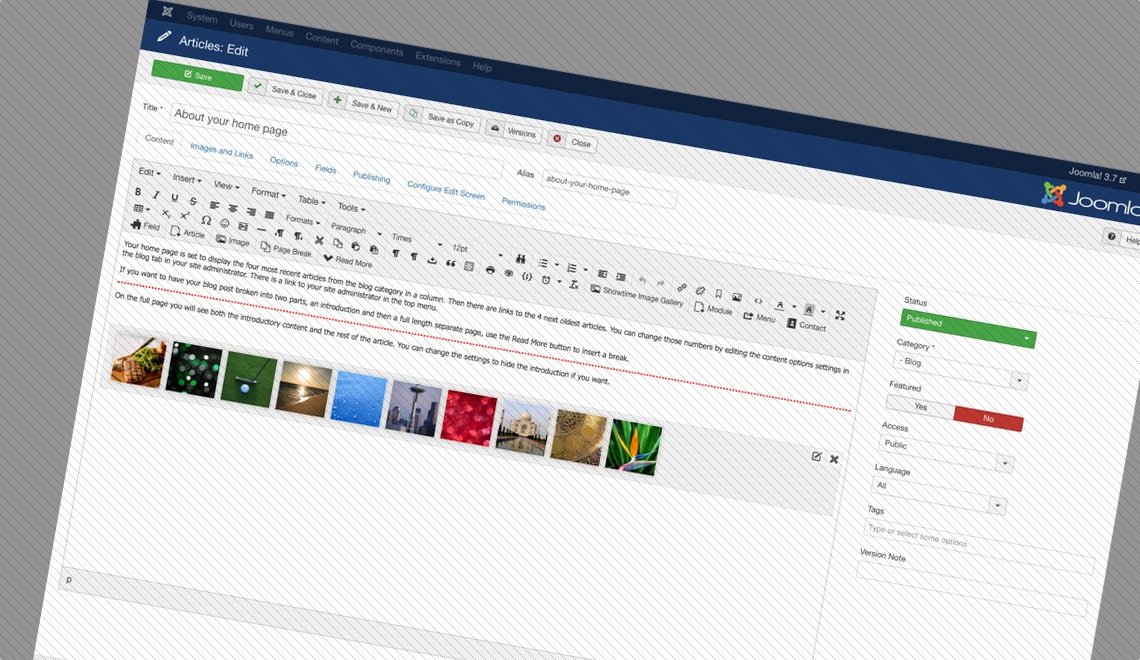Screen dimensions: 1140x660
Task: Insert an emoticon with the smiley icon
Action: point(225,223)
